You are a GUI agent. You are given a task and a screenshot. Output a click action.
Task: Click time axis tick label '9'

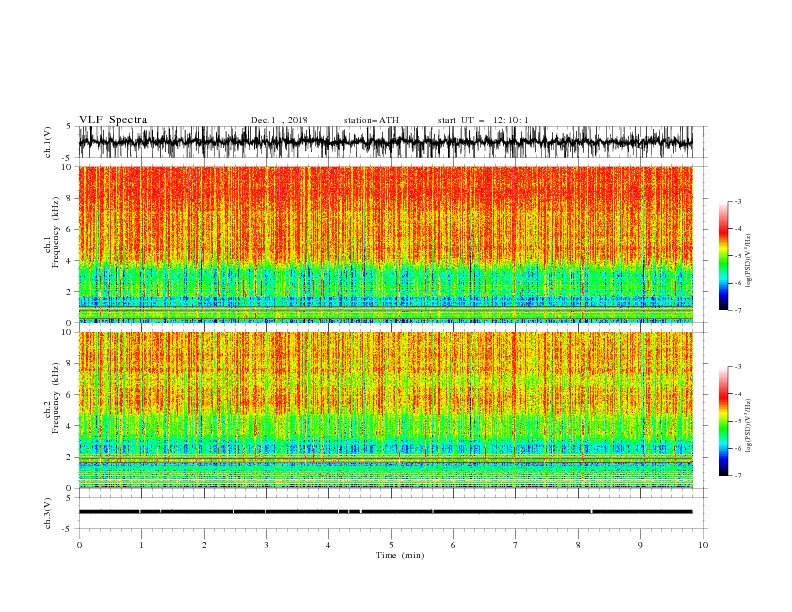click(640, 545)
